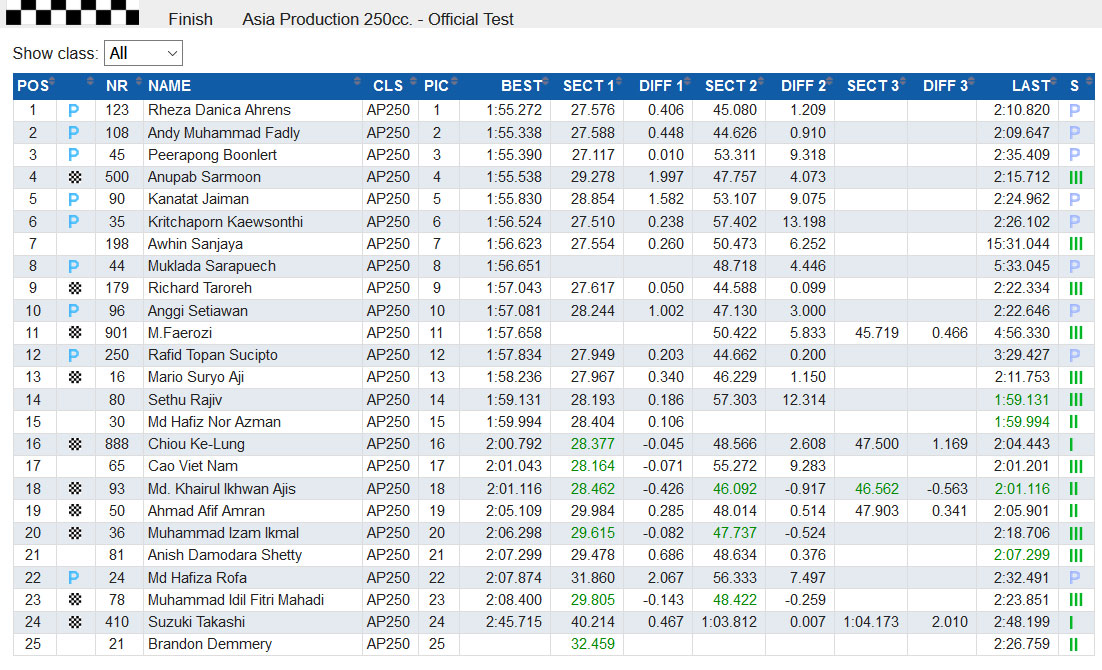Click Asia Production 250cc. - Official Test title
1102x670 pixels.
(378, 20)
